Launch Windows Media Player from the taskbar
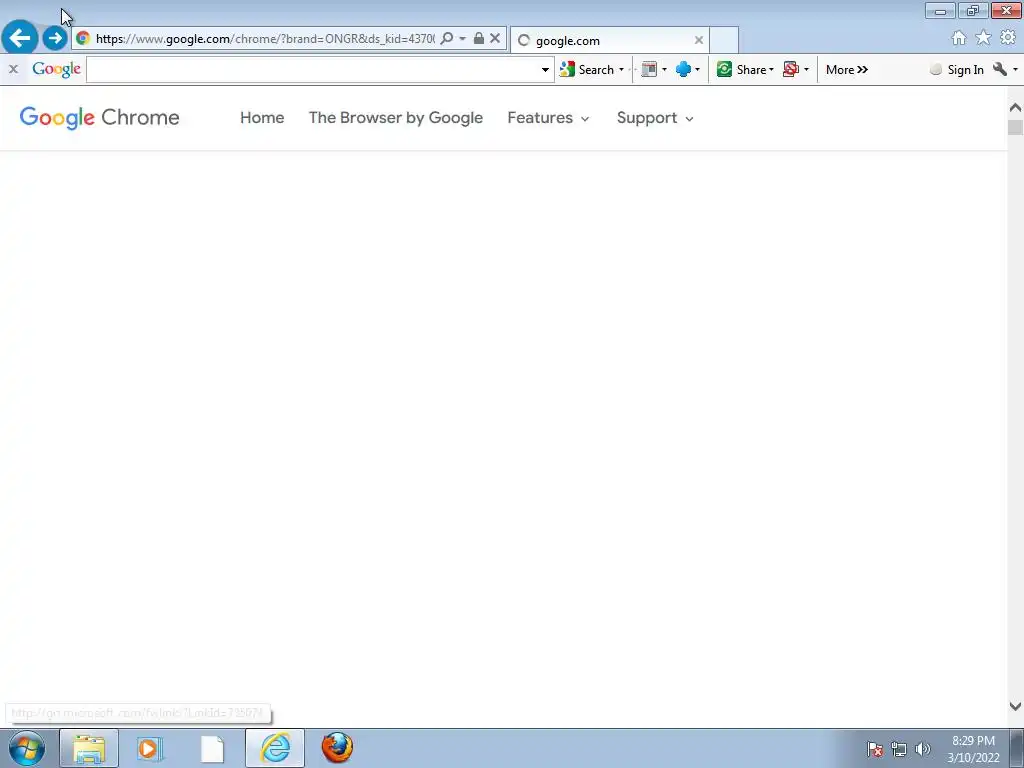The width and height of the screenshot is (1024, 768). pos(150,748)
